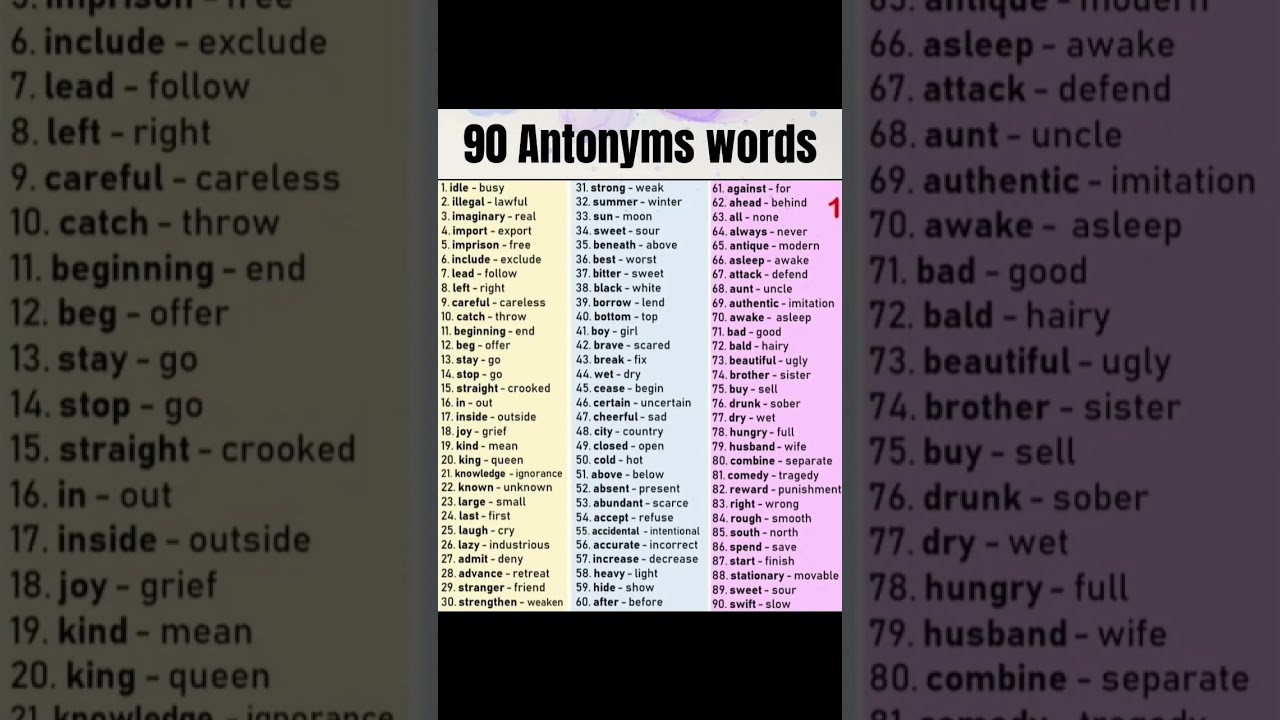Select '26. lazy - industrious' row
The width and height of the screenshot is (1280, 720).
coord(495,545)
